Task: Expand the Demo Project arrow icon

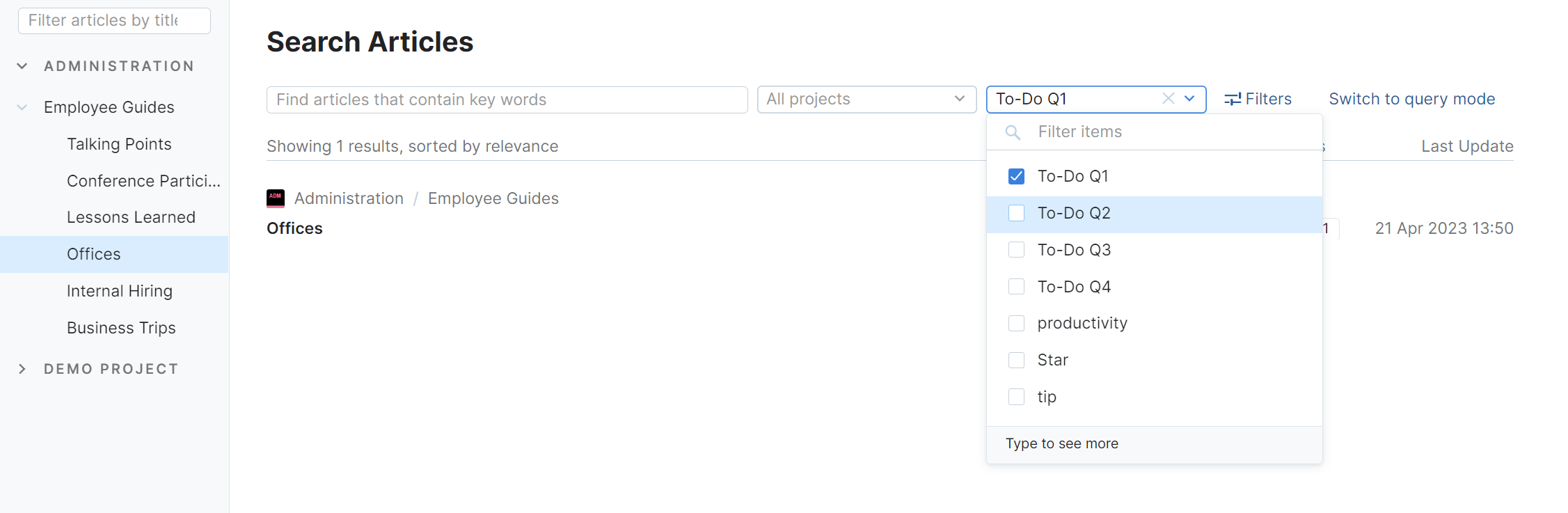Action: coord(23,368)
